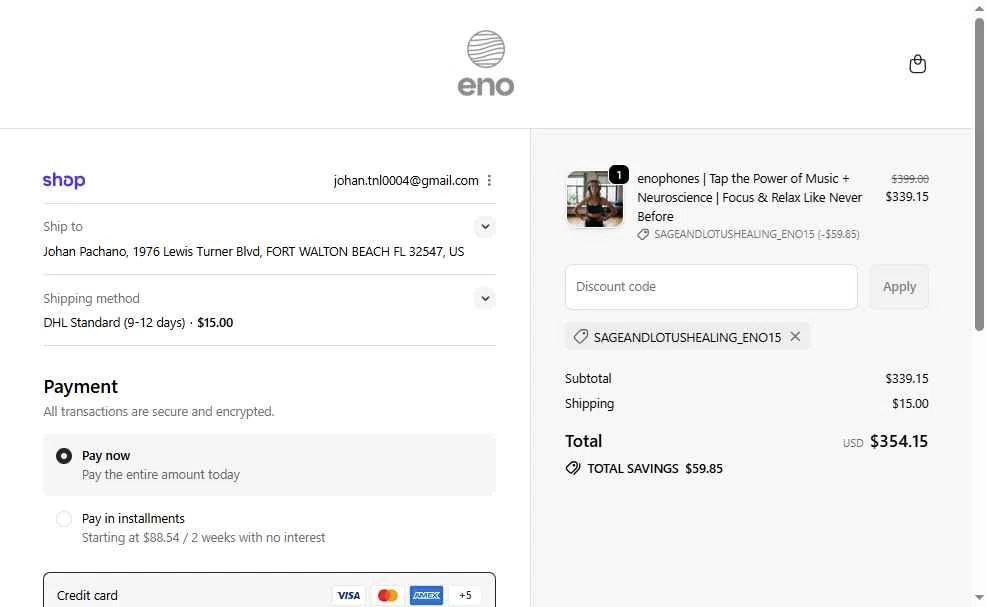Expand the Ship to section chevron
987x607 pixels.
click(x=485, y=227)
